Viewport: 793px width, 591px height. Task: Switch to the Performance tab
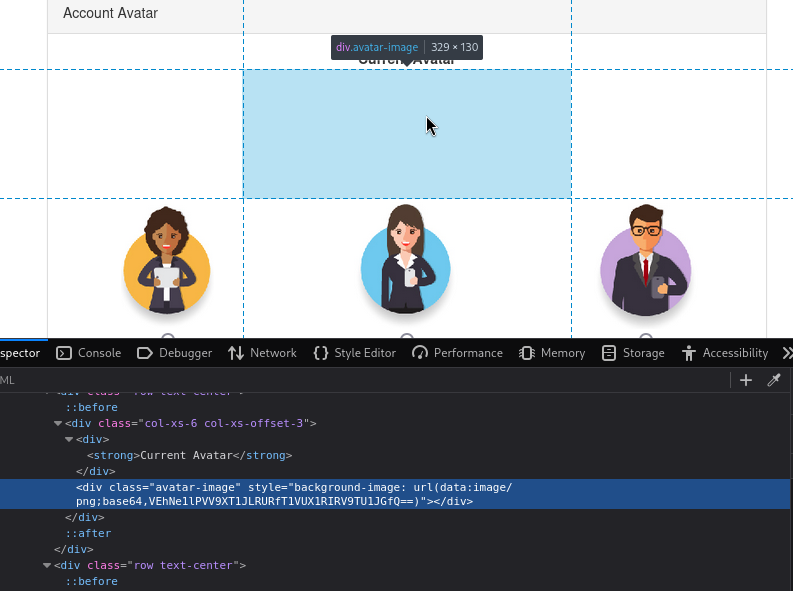click(457, 353)
